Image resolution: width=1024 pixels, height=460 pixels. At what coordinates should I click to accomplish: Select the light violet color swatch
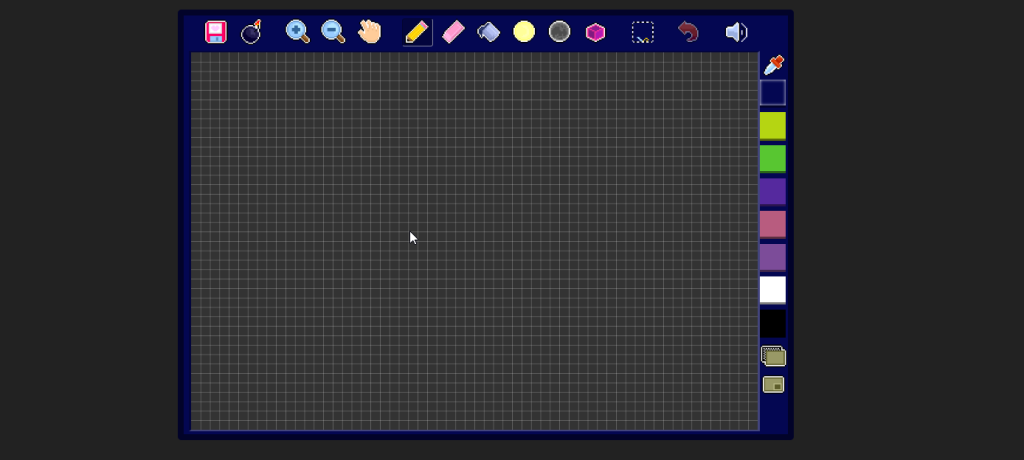773,257
